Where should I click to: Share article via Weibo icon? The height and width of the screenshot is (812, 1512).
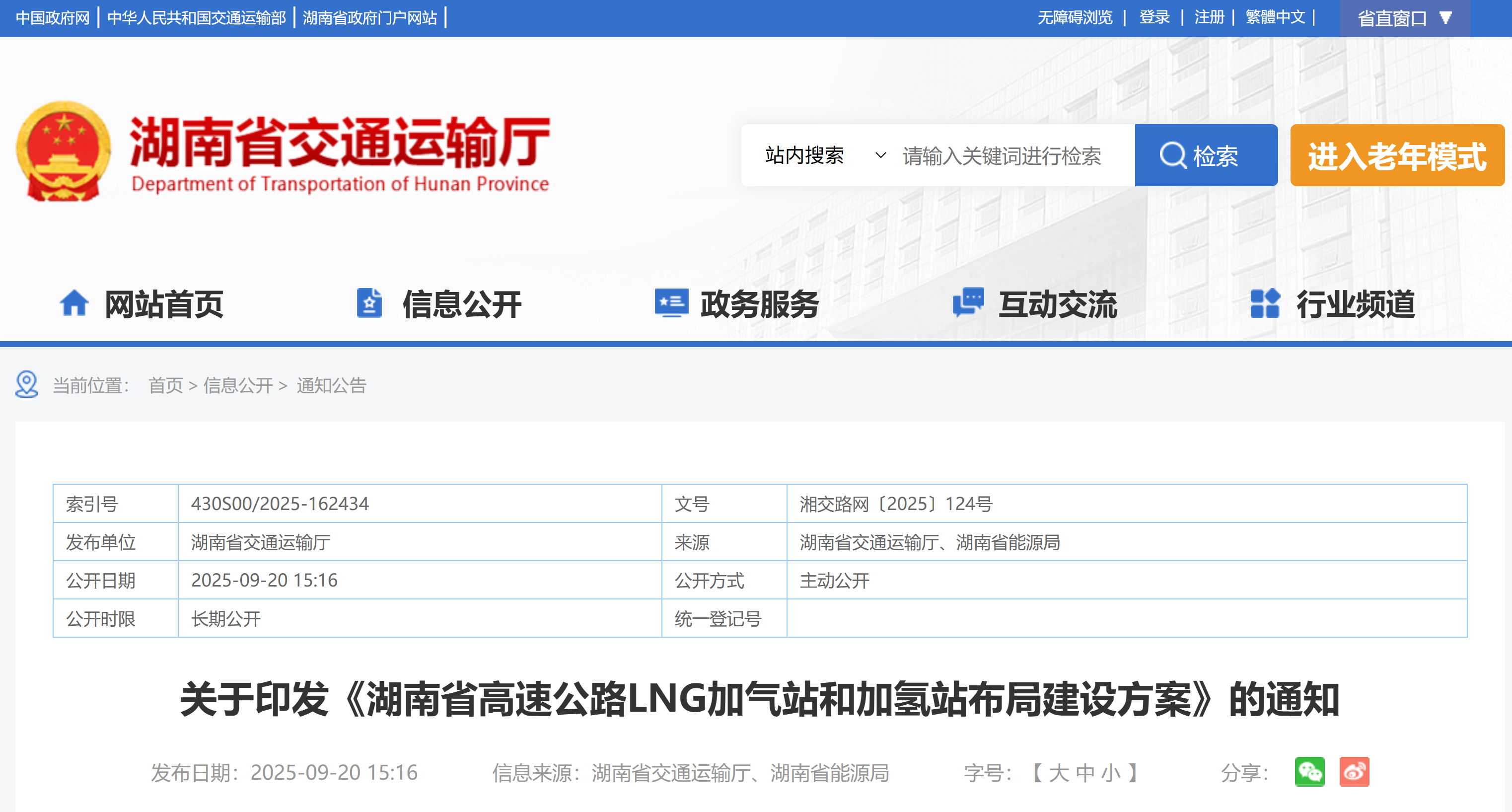1354,771
